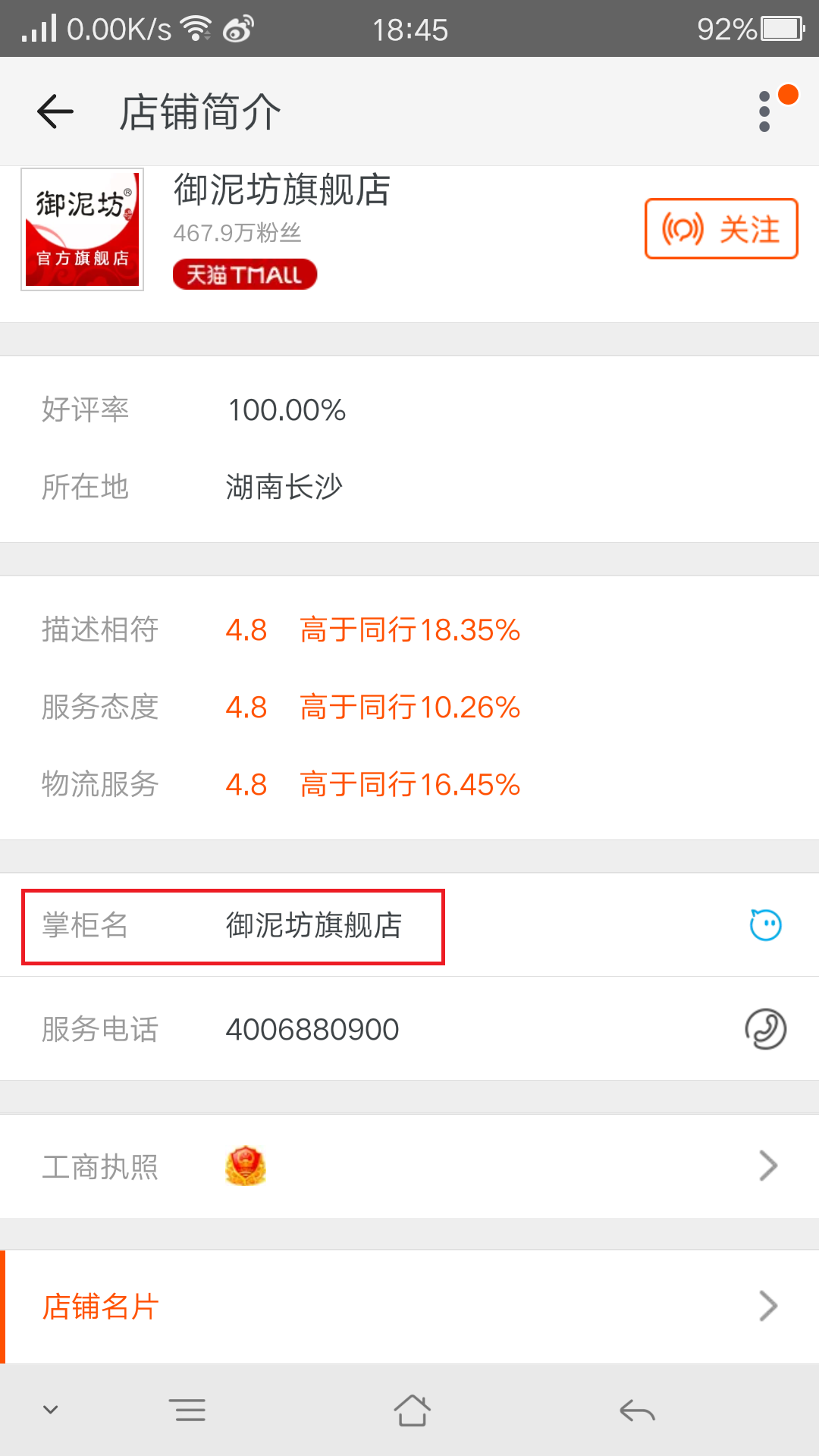819x1456 pixels.
Task: Call service number with phone icon
Action: pyautogui.click(x=765, y=1029)
